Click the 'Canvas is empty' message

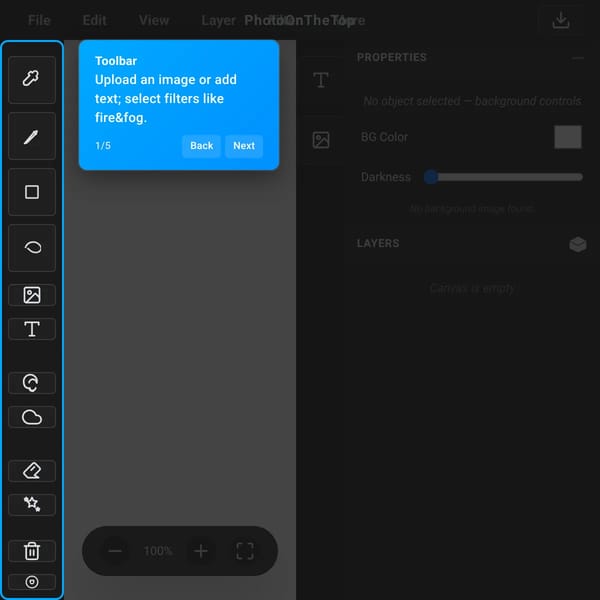click(471, 288)
